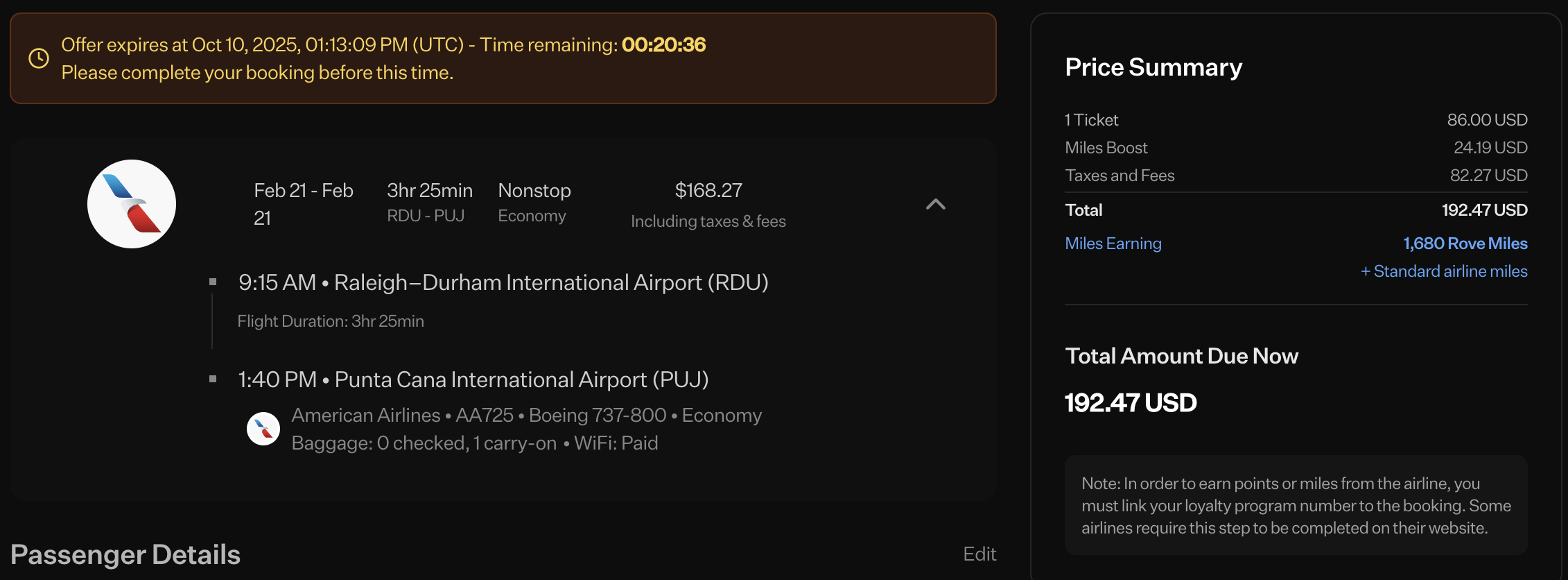Click the 1,680 Rove Miles link

1465,244
